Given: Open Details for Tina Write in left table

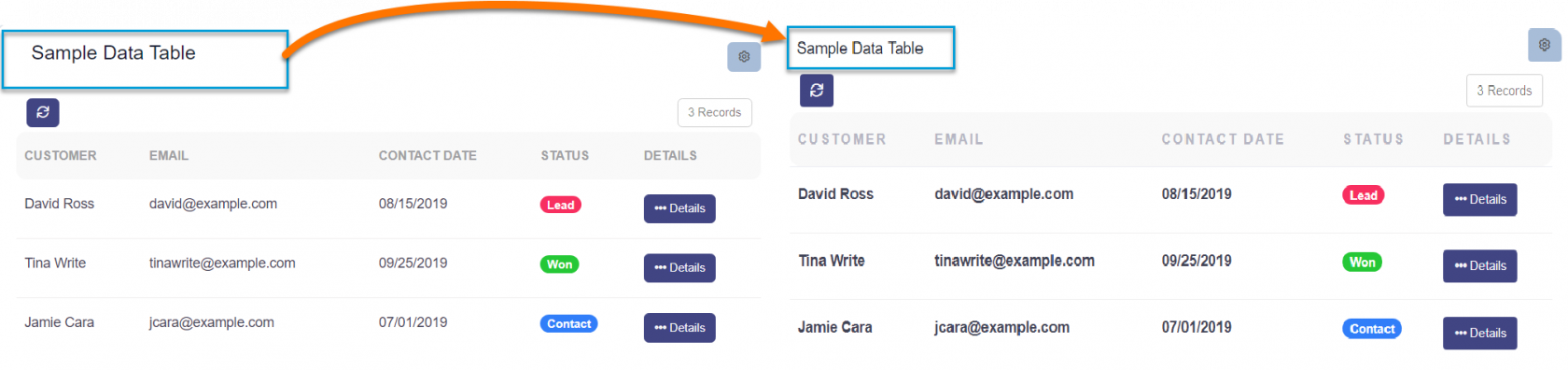Looking at the screenshot, I should click(x=679, y=268).
